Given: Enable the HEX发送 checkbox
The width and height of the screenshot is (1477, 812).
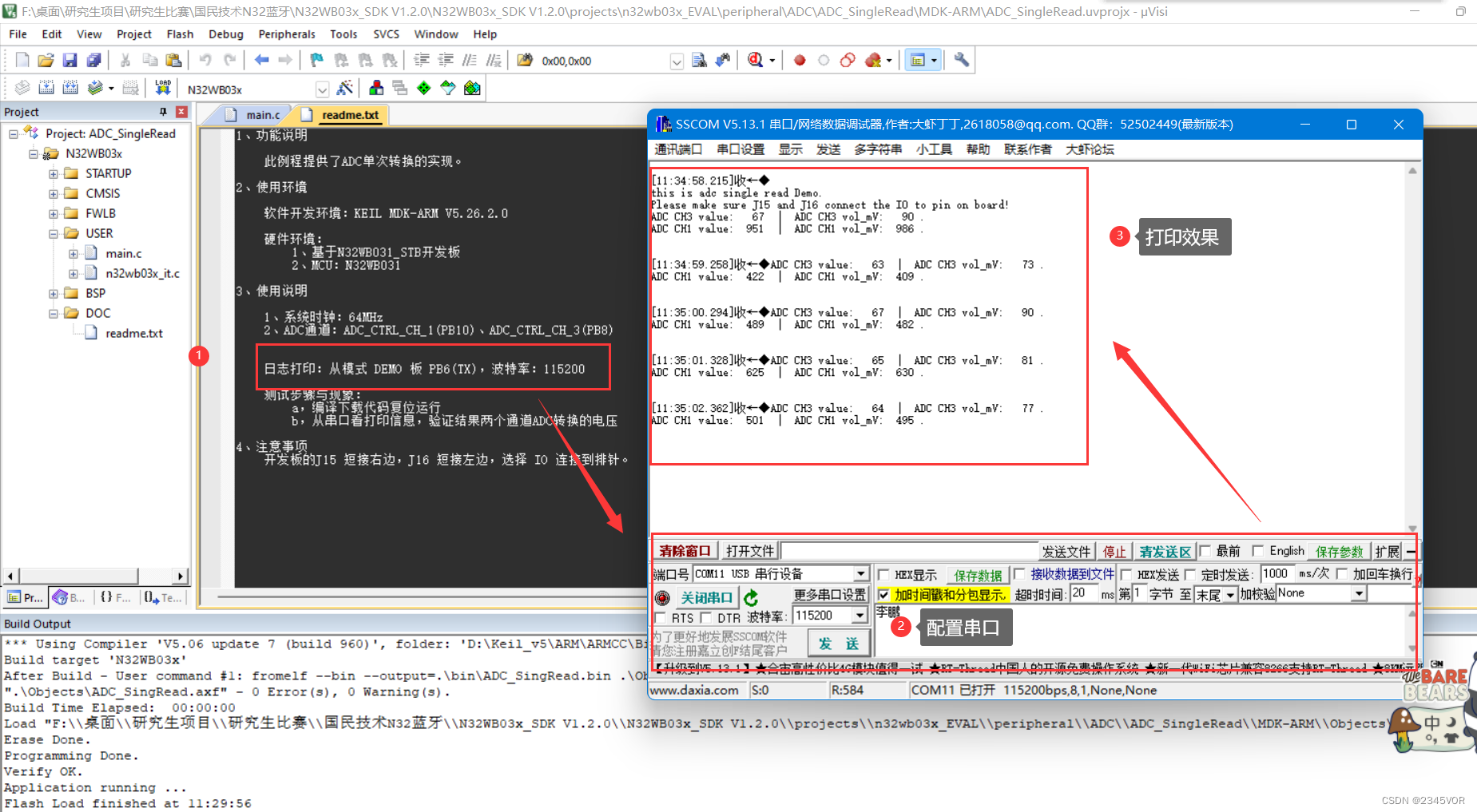Looking at the screenshot, I should click(1126, 574).
